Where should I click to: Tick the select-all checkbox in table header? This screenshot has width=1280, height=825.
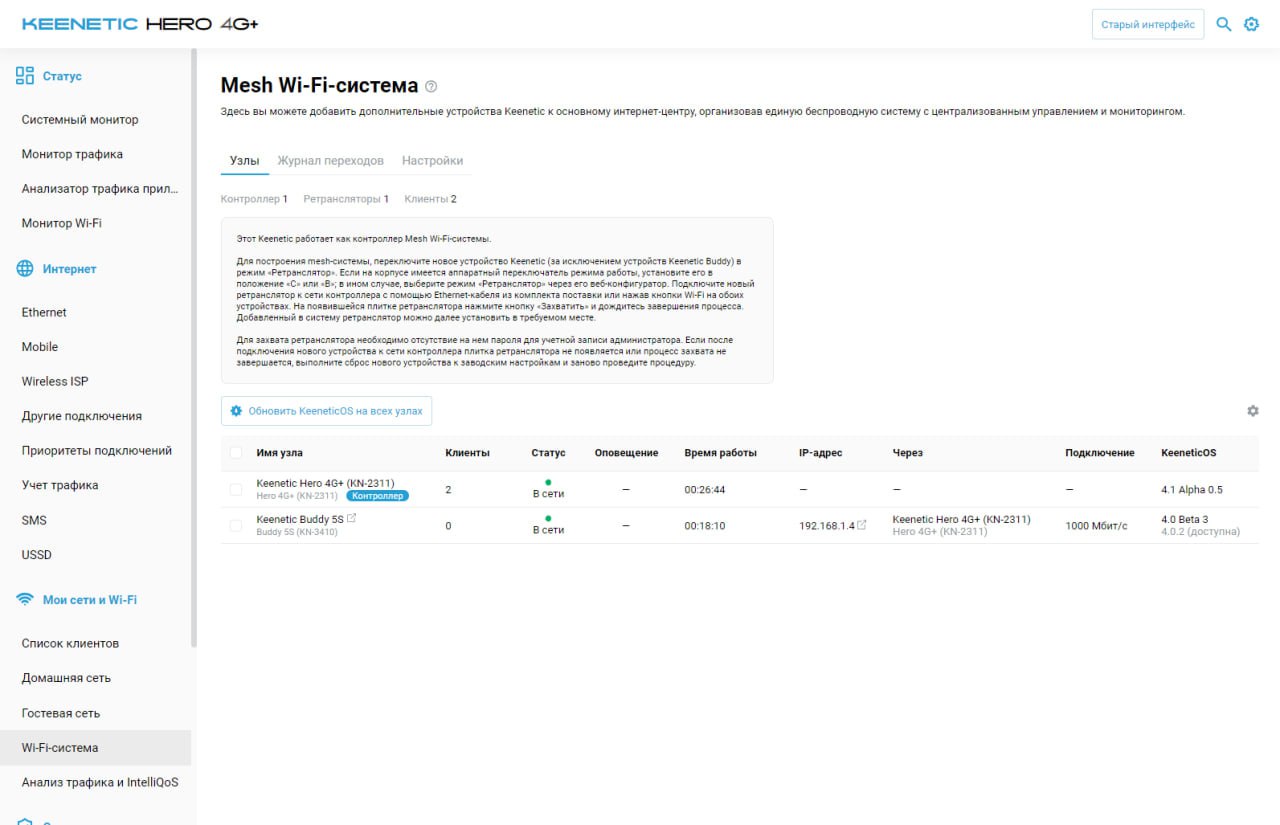click(x=236, y=453)
